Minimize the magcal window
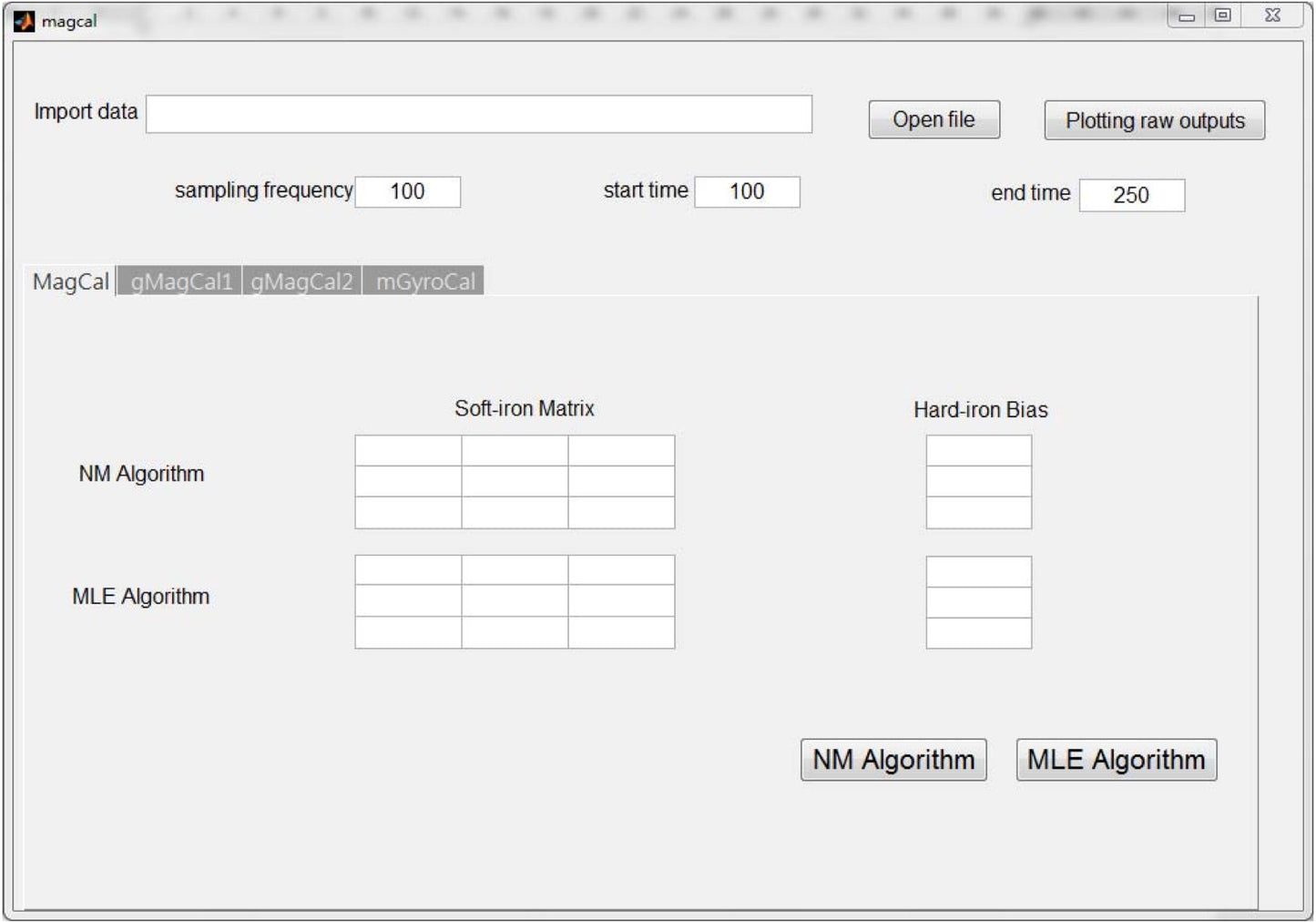 [1187, 15]
